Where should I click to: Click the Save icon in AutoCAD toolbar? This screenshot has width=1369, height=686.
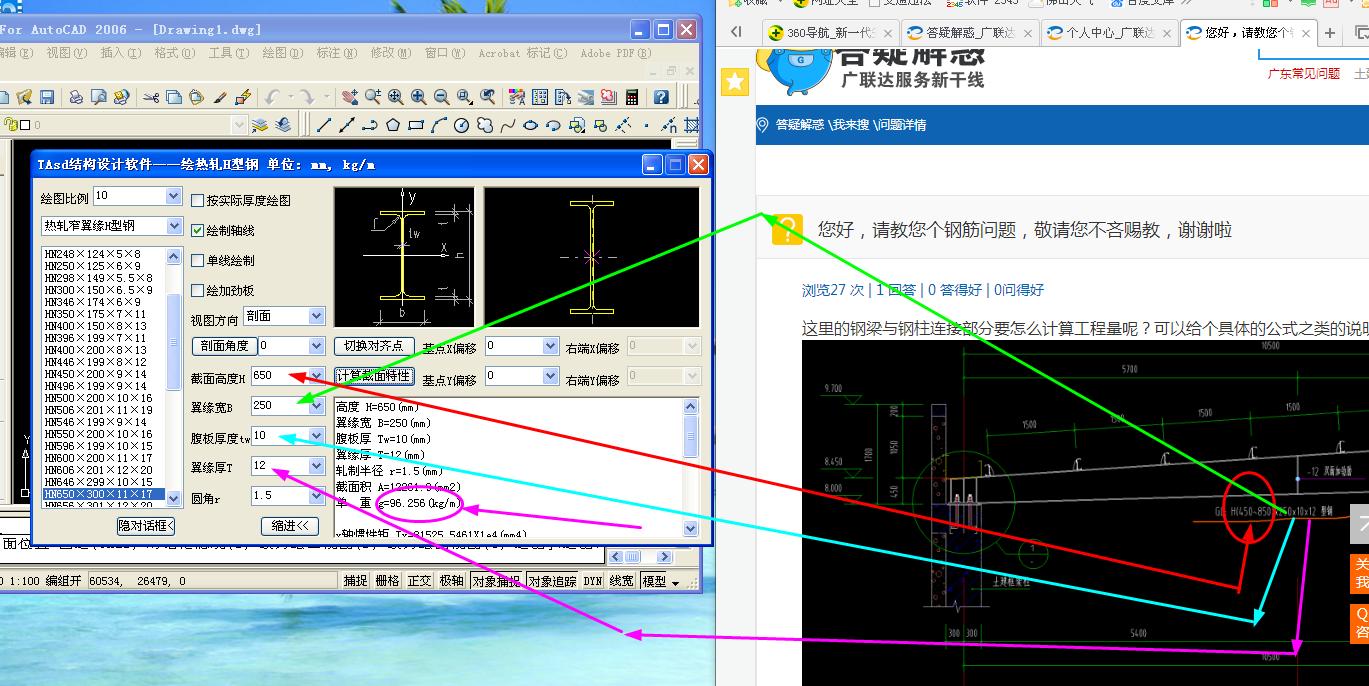coord(47,97)
